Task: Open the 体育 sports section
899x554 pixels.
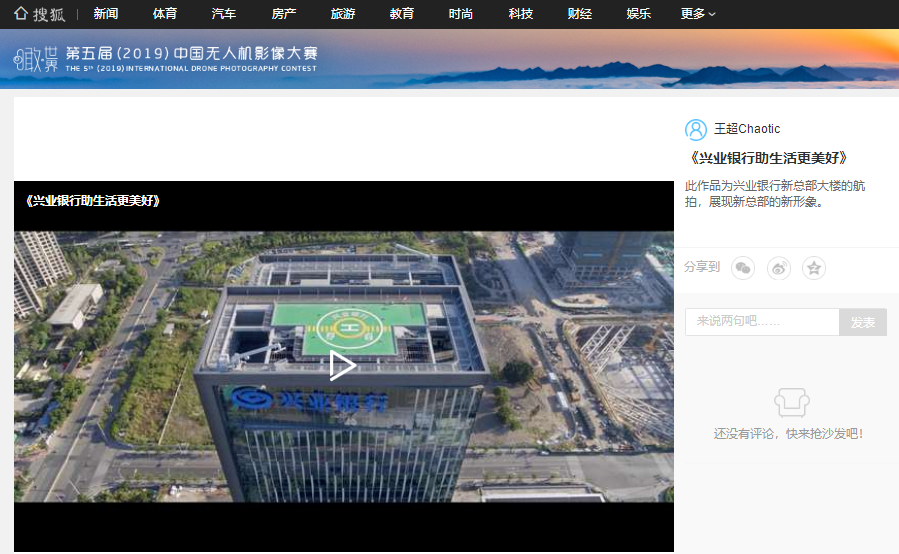Action: 165,14
